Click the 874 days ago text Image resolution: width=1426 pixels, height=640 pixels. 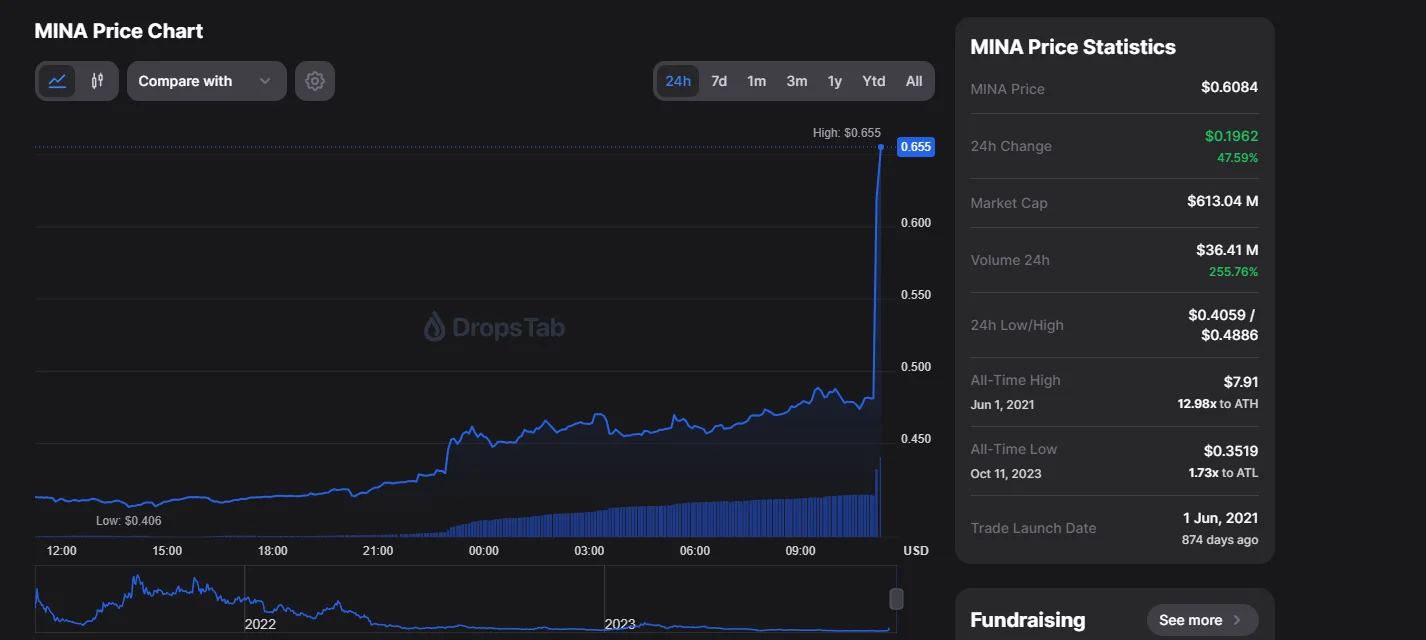click(x=1220, y=540)
